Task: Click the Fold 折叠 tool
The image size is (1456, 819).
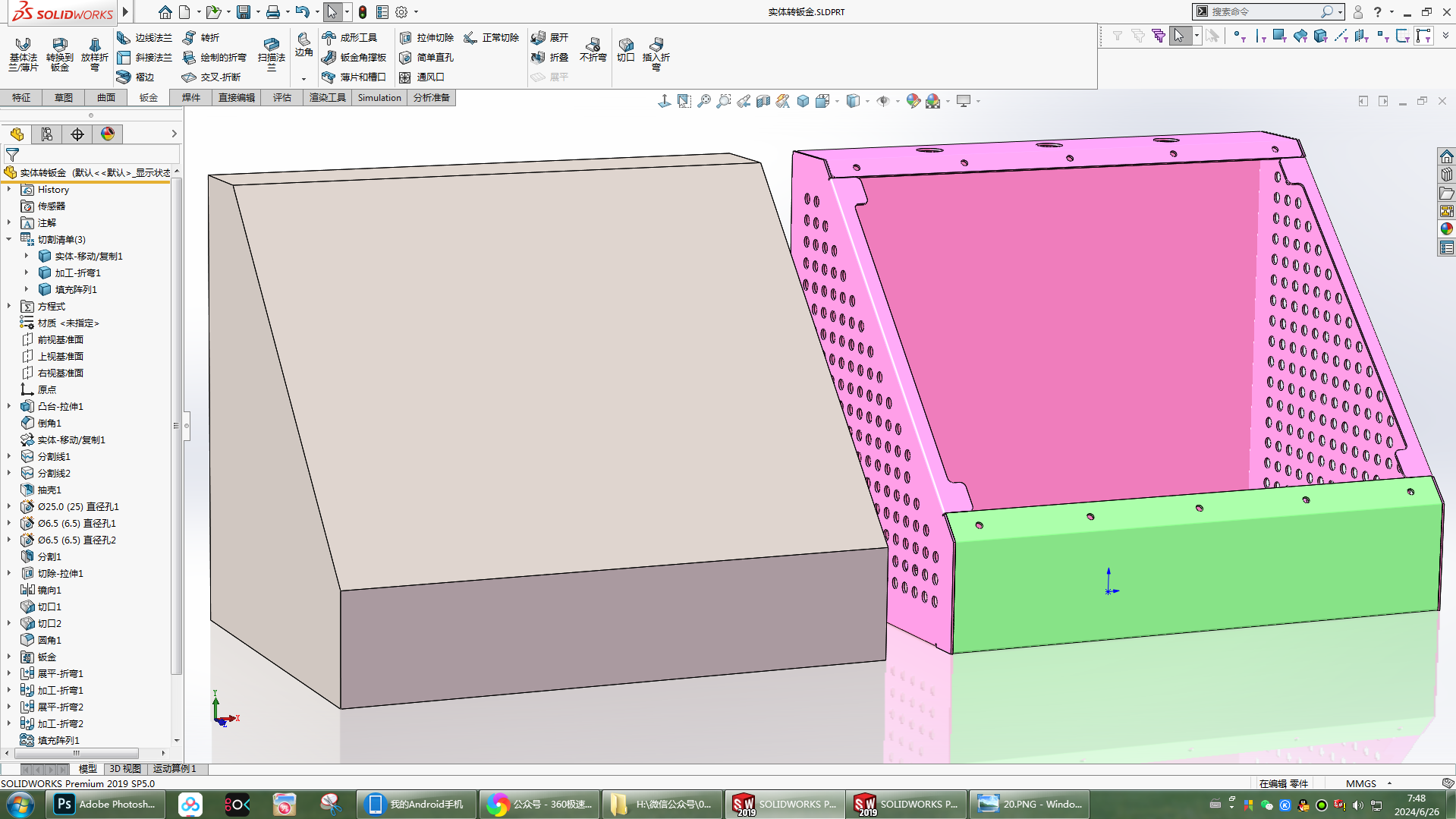Action: 550,57
